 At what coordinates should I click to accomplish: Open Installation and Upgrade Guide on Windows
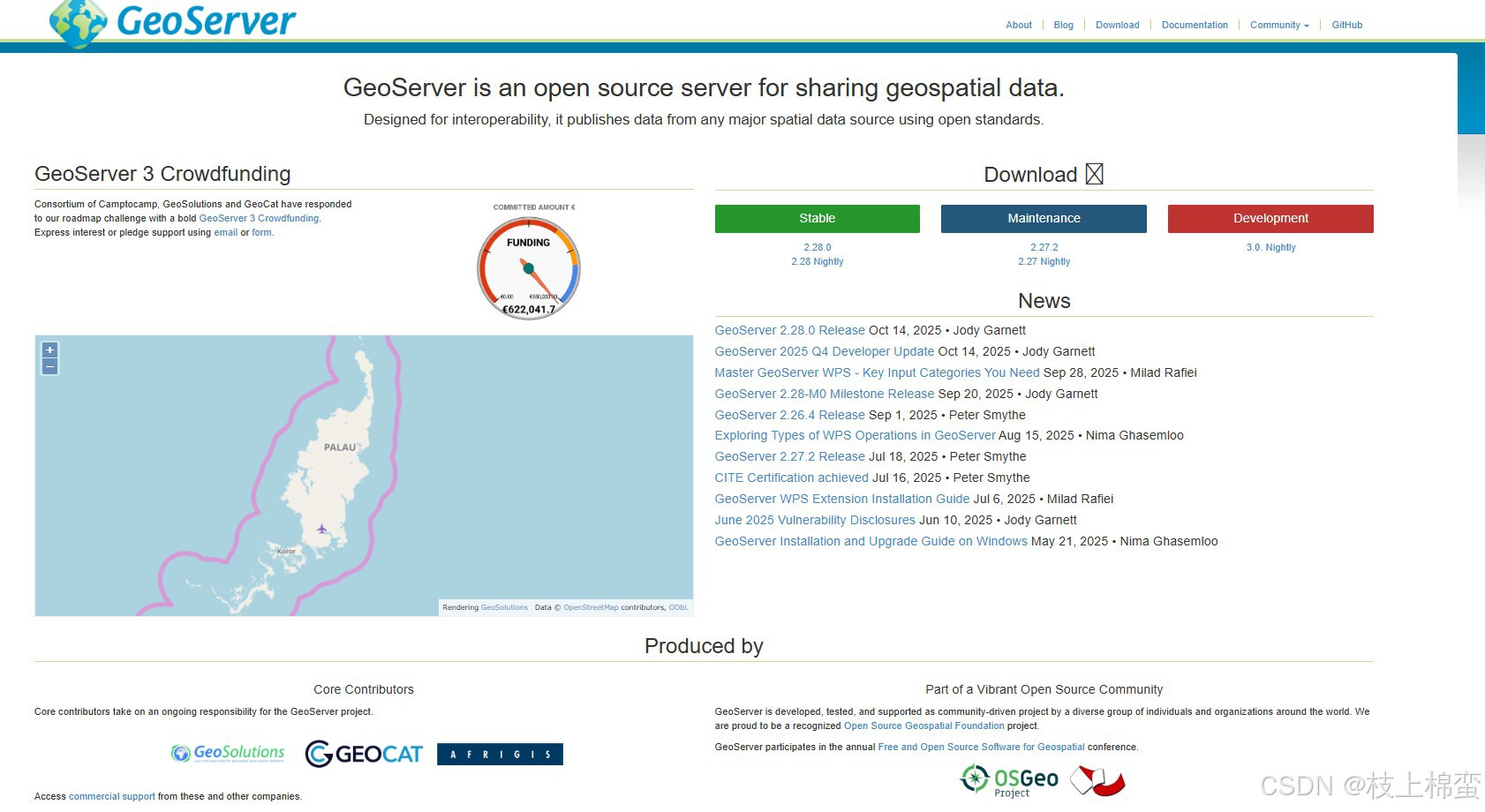[x=871, y=541]
